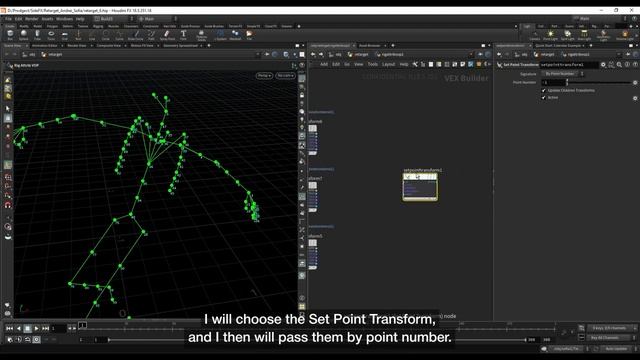640x360 pixels.
Task: Open the Persp camera view dropdown
Action: click(x=264, y=76)
